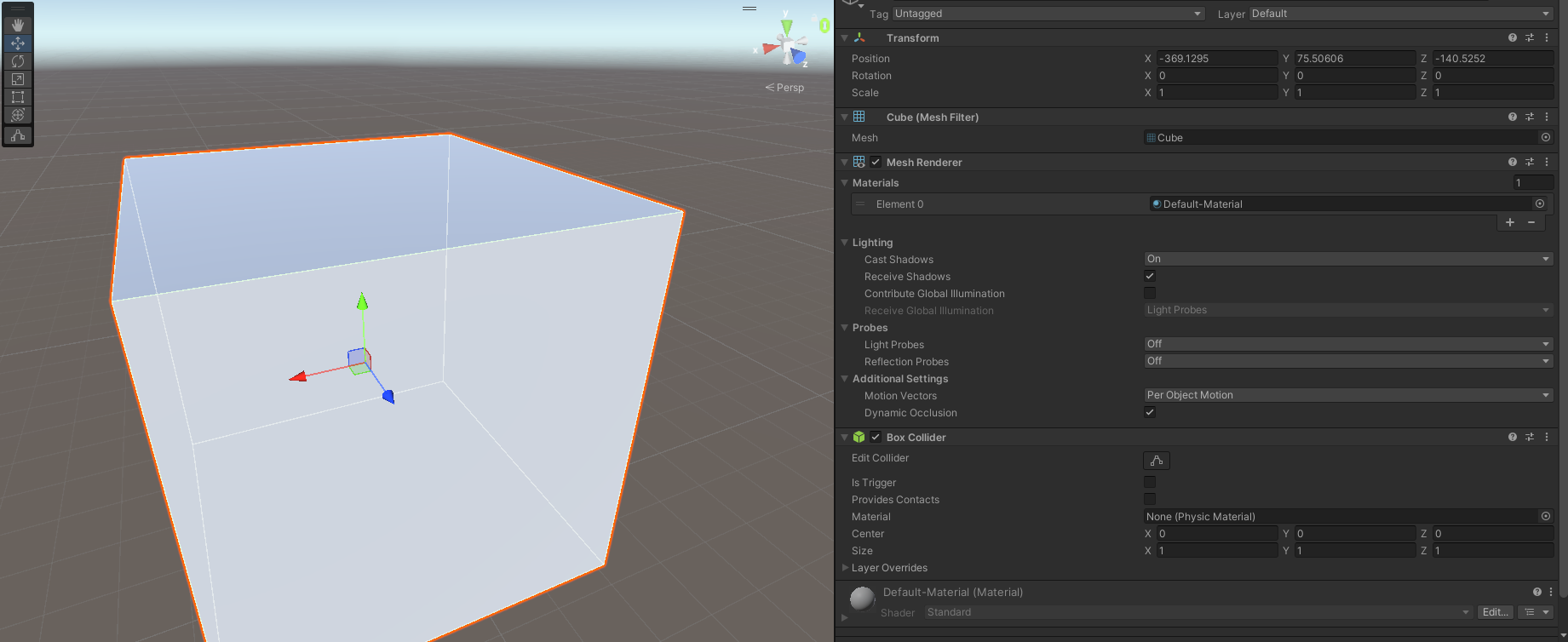Click the blue Z-axis cone on orientation gizmo

(799, 57)
